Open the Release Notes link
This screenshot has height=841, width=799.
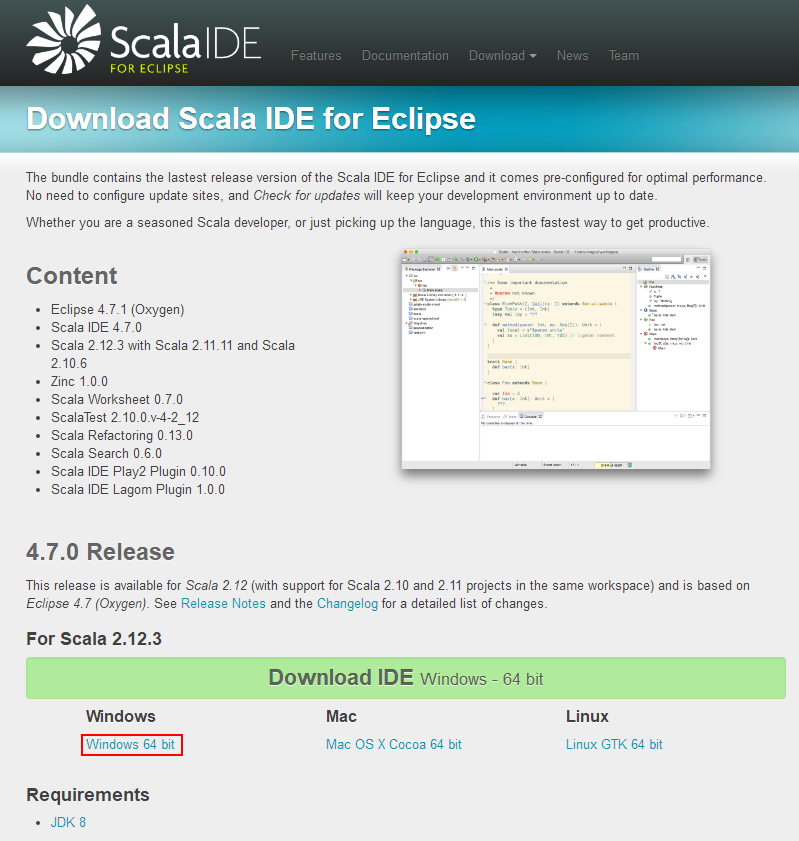pyautogui.click(x=223, y=603)
